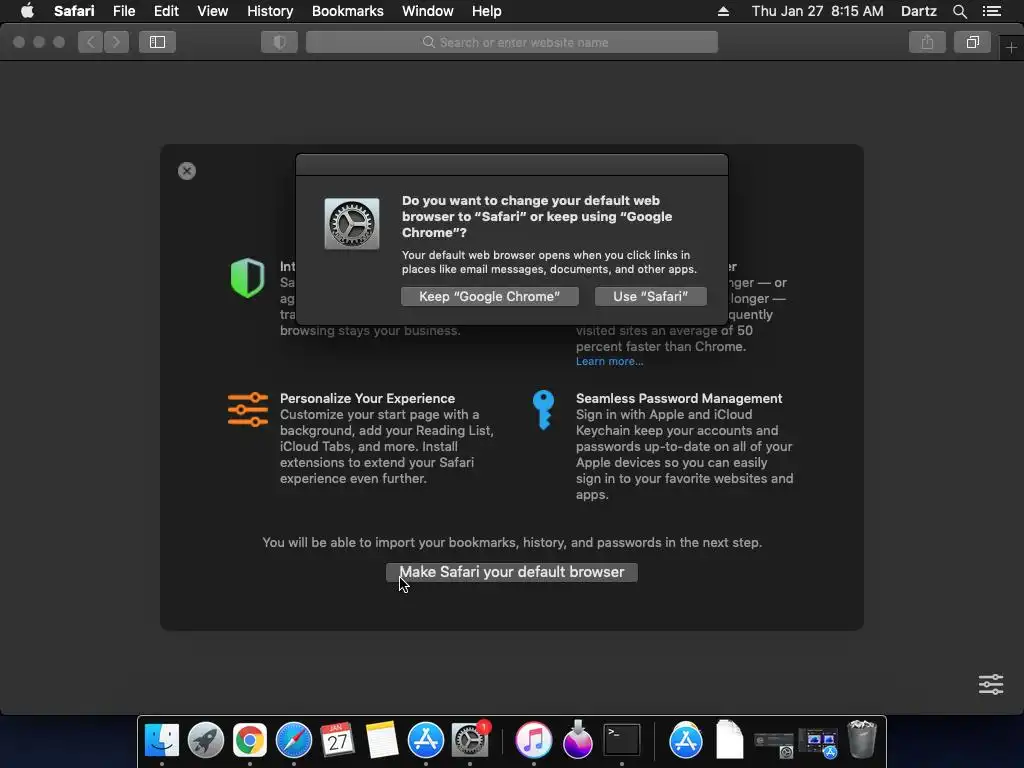The image size is (1024, 768).
Task: Open App Store icon right of Terminal
Action: (686, 741)
